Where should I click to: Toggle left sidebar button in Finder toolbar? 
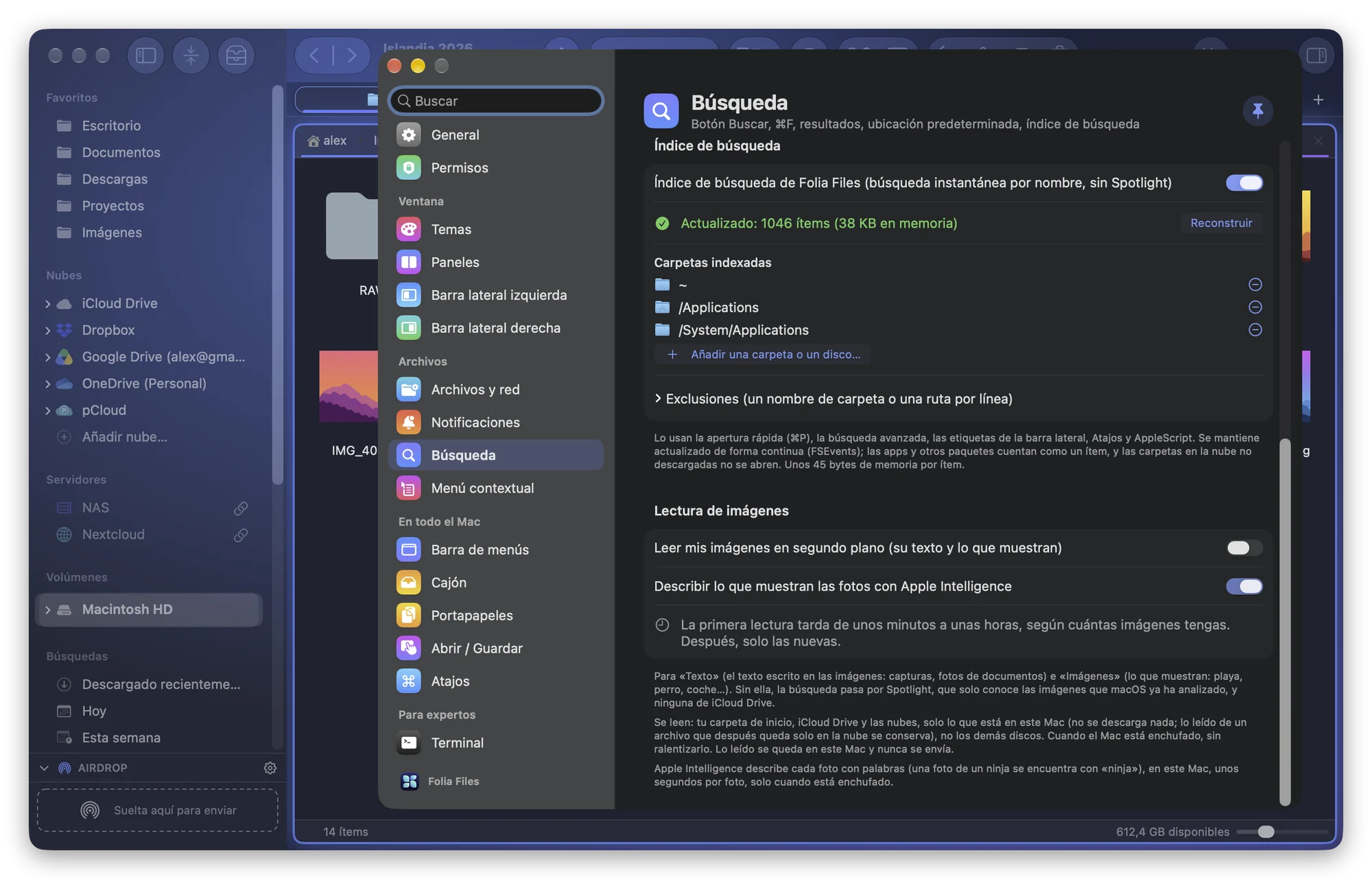click(x=145, y=56)
